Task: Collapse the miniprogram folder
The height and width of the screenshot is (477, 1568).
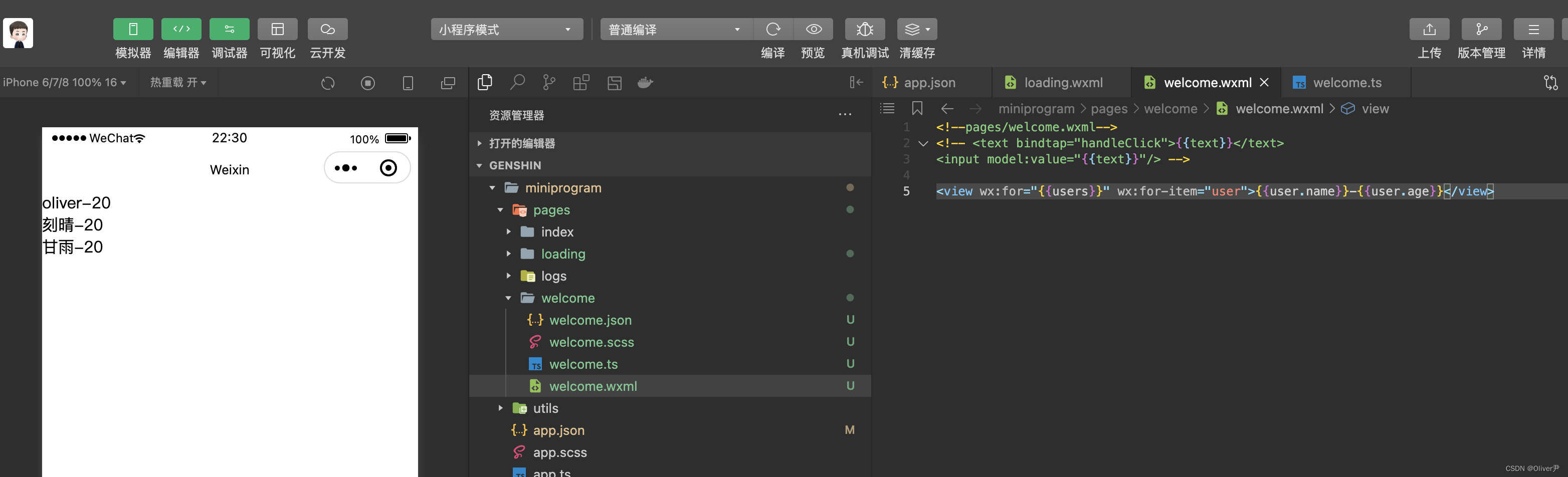Action: (x=670, y=187)
